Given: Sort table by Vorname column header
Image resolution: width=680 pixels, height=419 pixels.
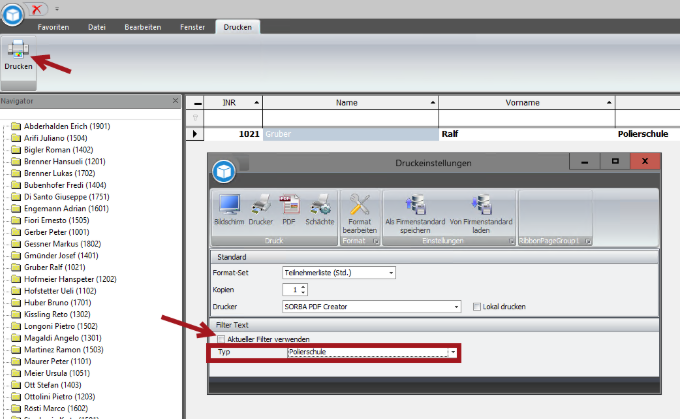Looking at the screenshot, I should coord(526,102).
